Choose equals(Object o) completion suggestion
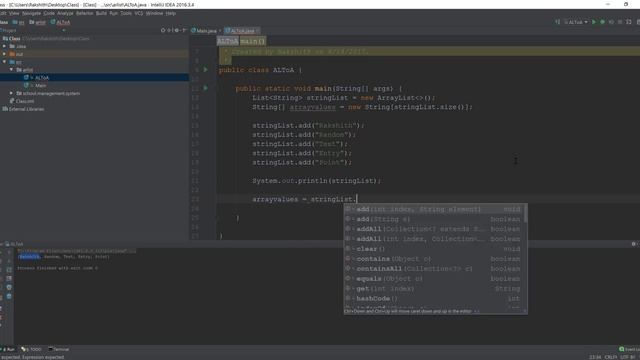This screenshot has height=360, width=640. click(433, 279)
